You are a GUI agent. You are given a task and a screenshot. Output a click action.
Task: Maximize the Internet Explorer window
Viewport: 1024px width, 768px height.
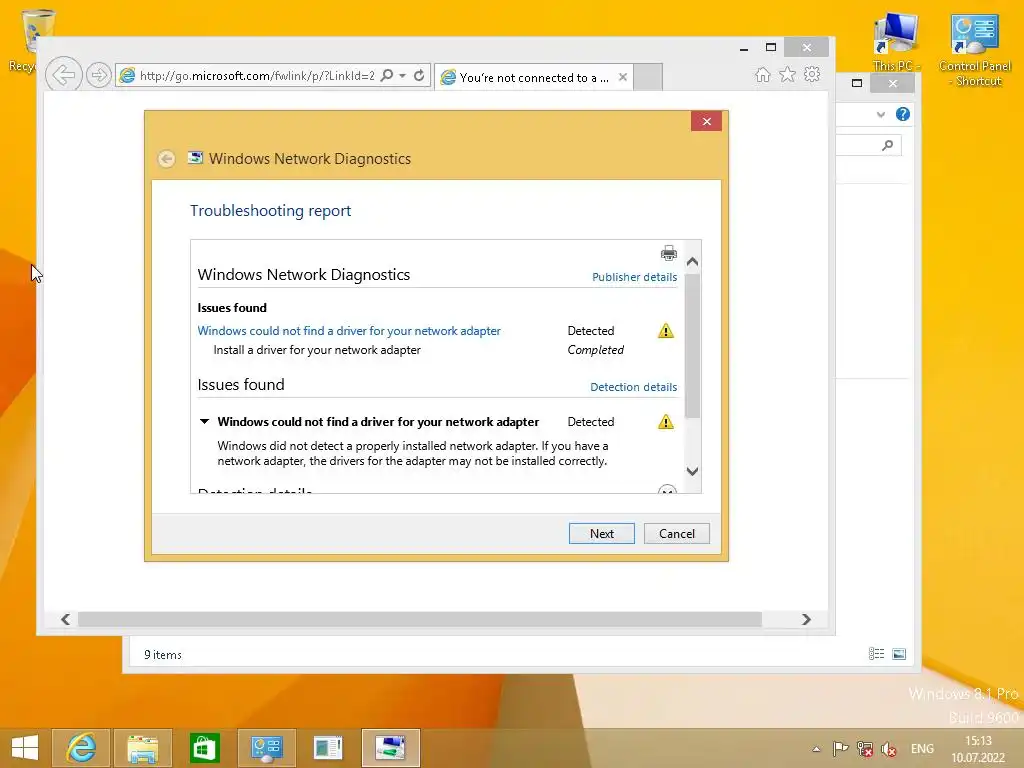[x=771, y=47]
